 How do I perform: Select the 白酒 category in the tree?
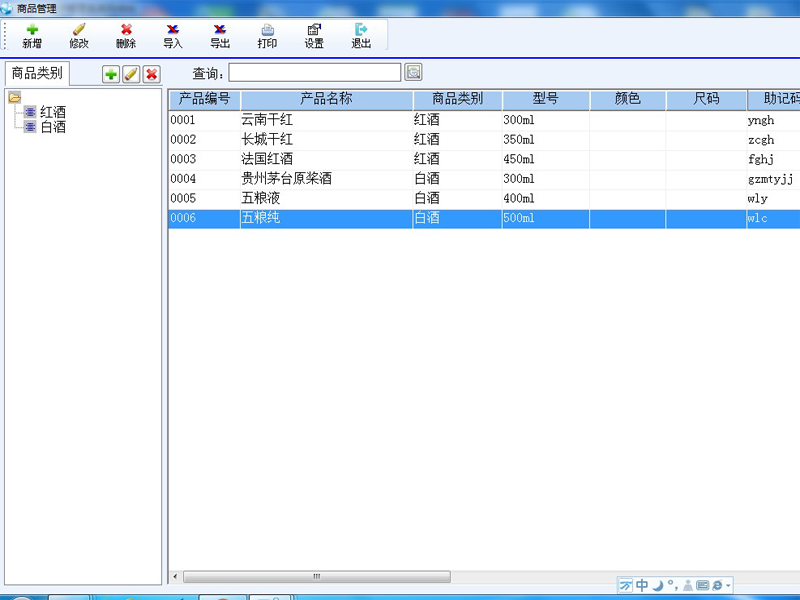click(x=52, y=127)
